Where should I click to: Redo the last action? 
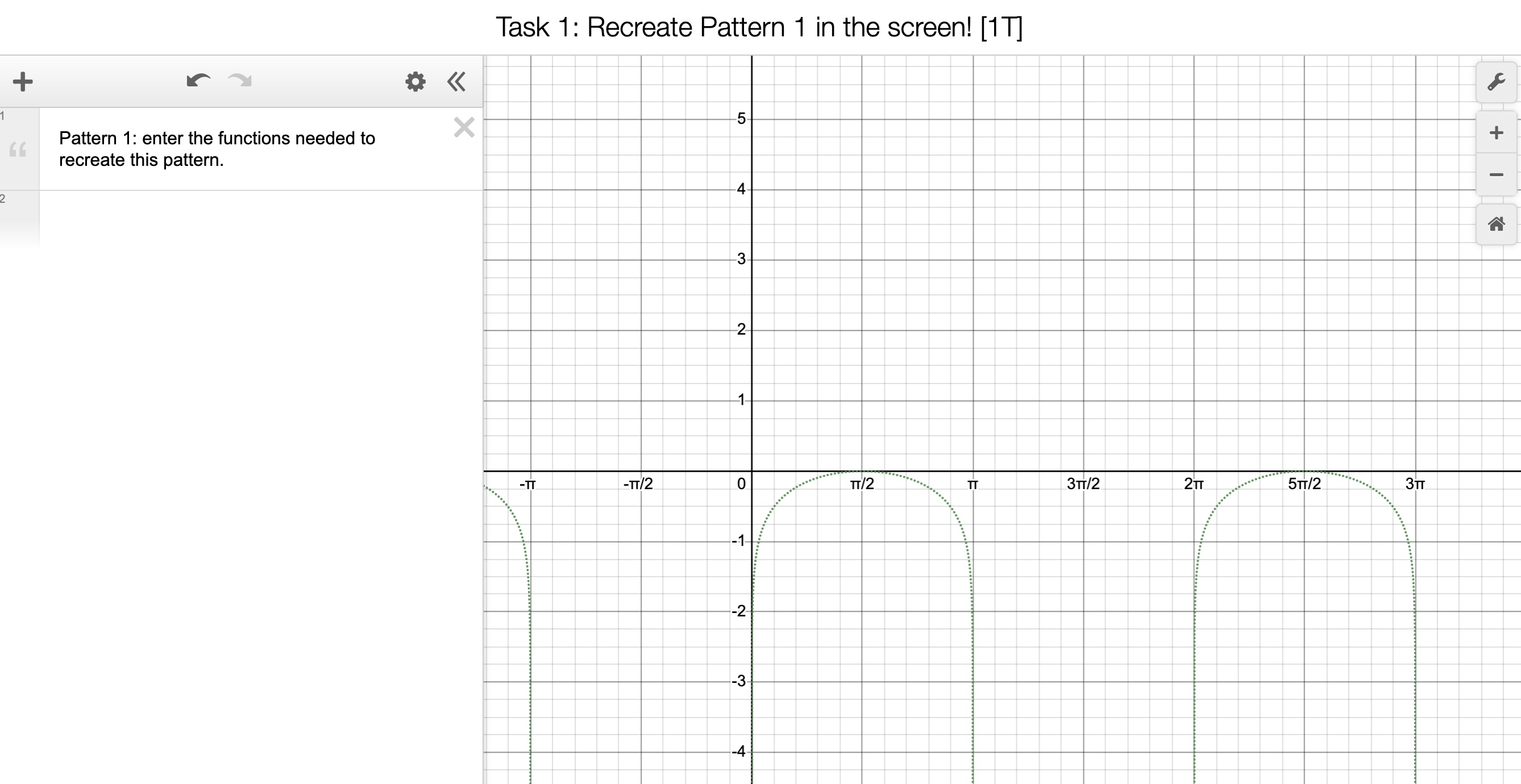(x=239, y=81)
